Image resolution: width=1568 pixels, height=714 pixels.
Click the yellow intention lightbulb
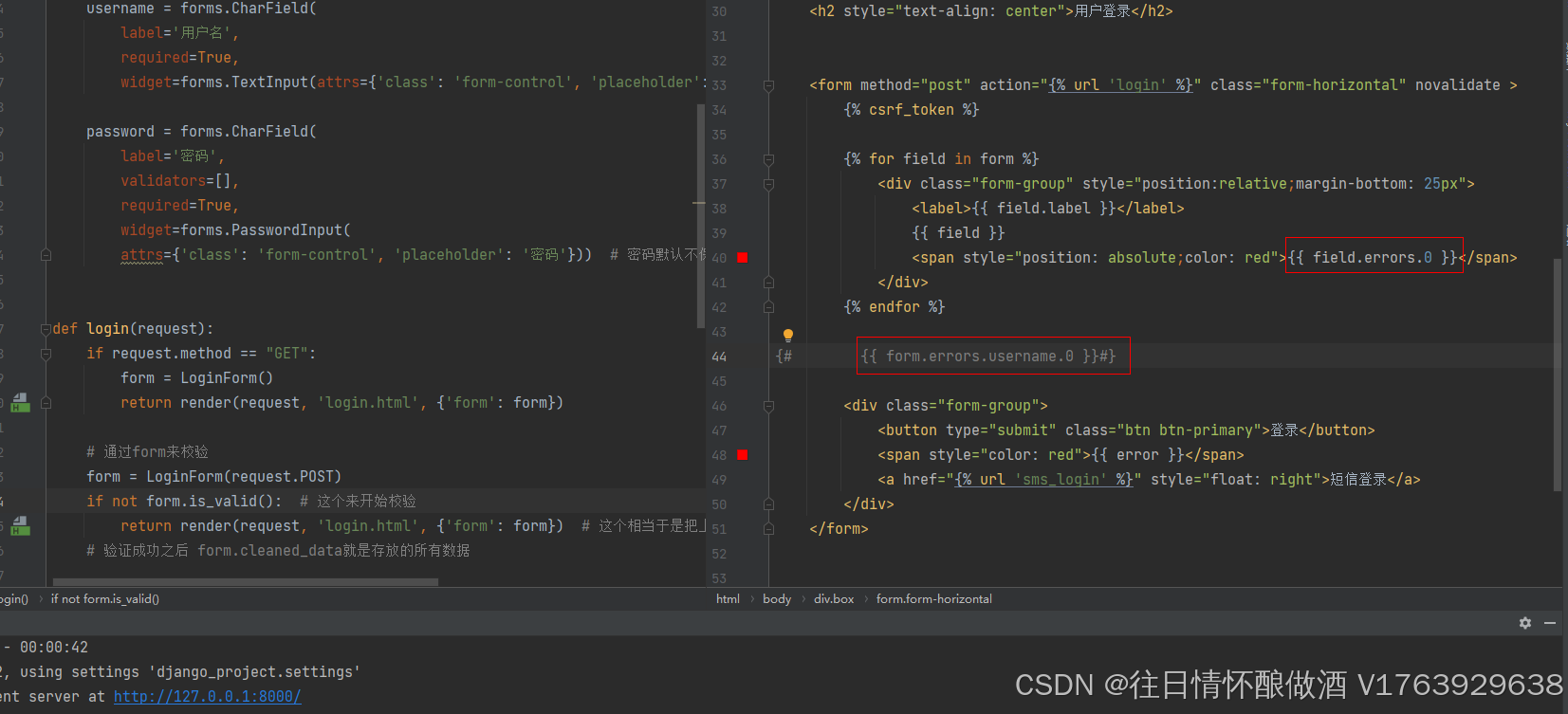(787, 335)
